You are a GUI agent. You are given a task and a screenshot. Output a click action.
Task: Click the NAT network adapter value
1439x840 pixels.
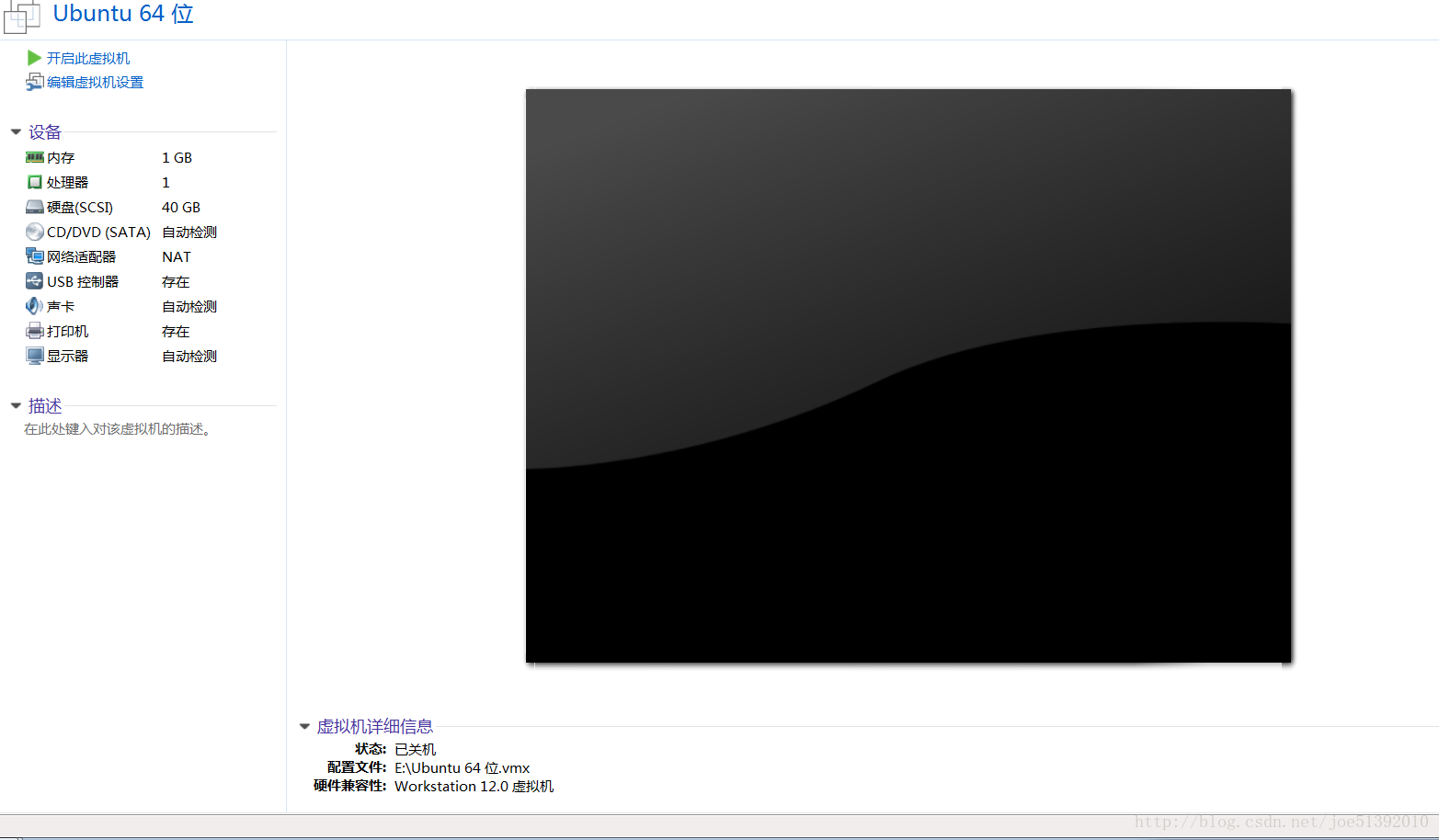click(x=177, y=257)
